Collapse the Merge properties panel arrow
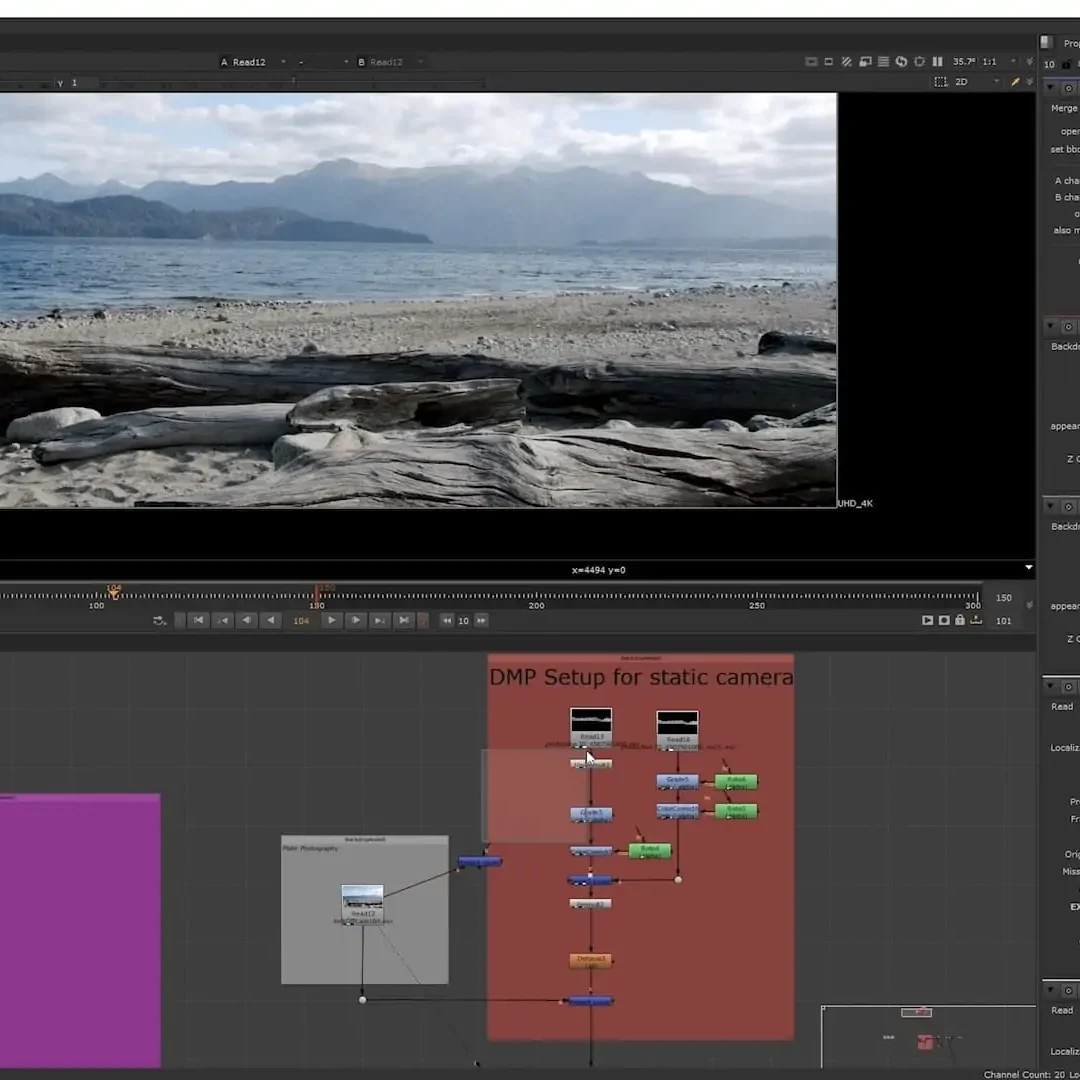The height and width of the screenshot is (1080, 1080). pyautogui.click(x=1049, y=88)
